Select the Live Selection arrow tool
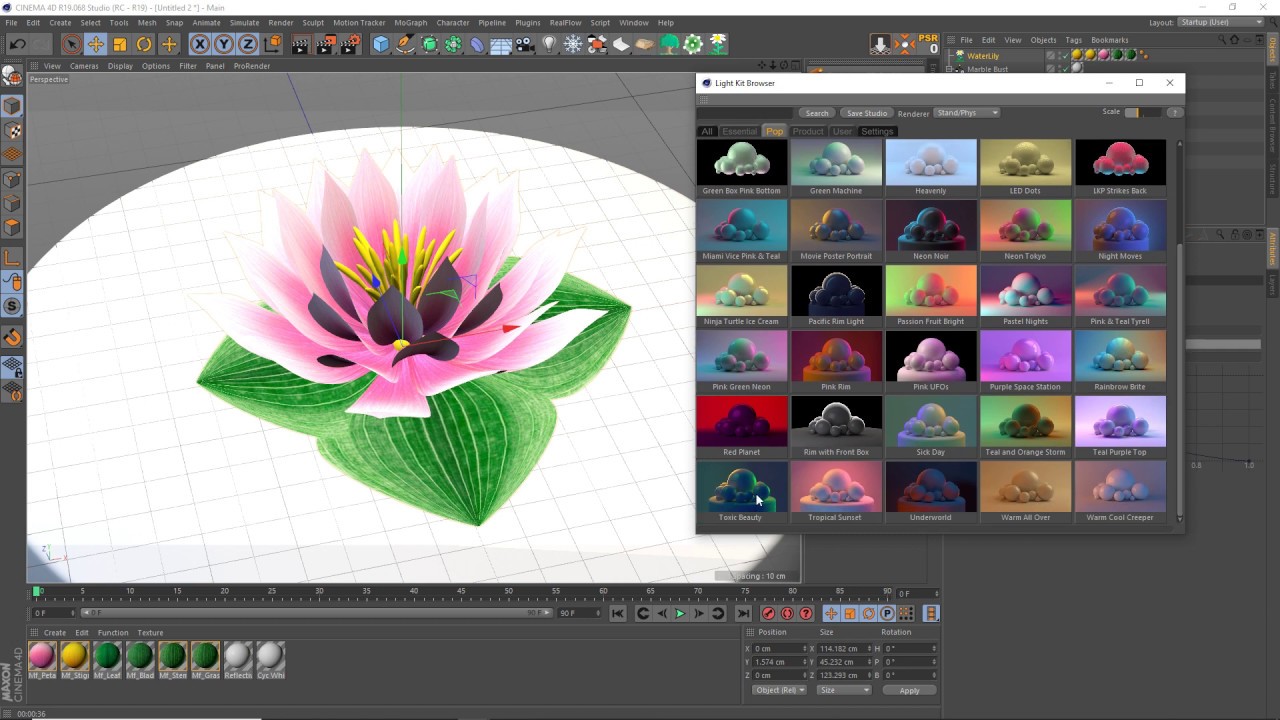Viewport: 1280px width, 720px height. 70,44
